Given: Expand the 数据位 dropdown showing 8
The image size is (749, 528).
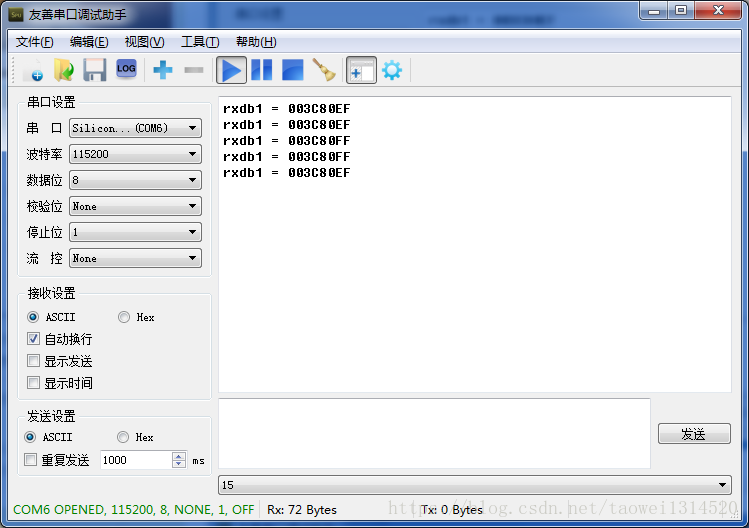Looking at the screenshot, I should pyautogui.click(x=135, y=180).
